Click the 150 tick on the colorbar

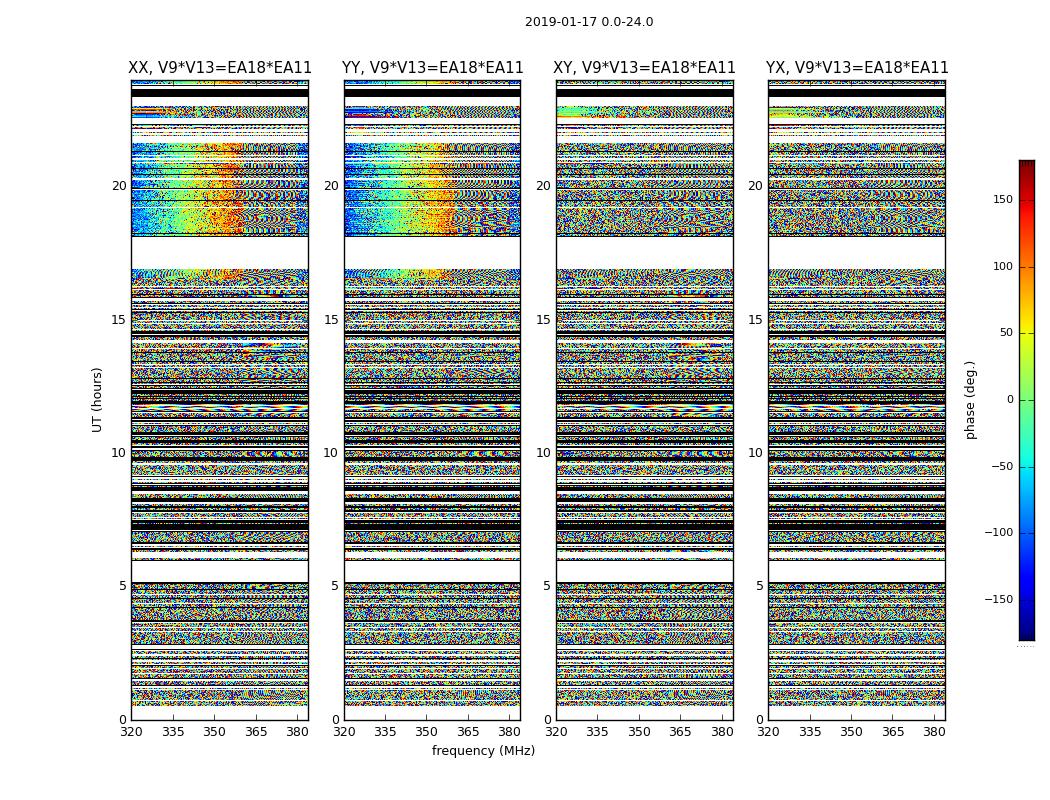tap(1002, 199)
